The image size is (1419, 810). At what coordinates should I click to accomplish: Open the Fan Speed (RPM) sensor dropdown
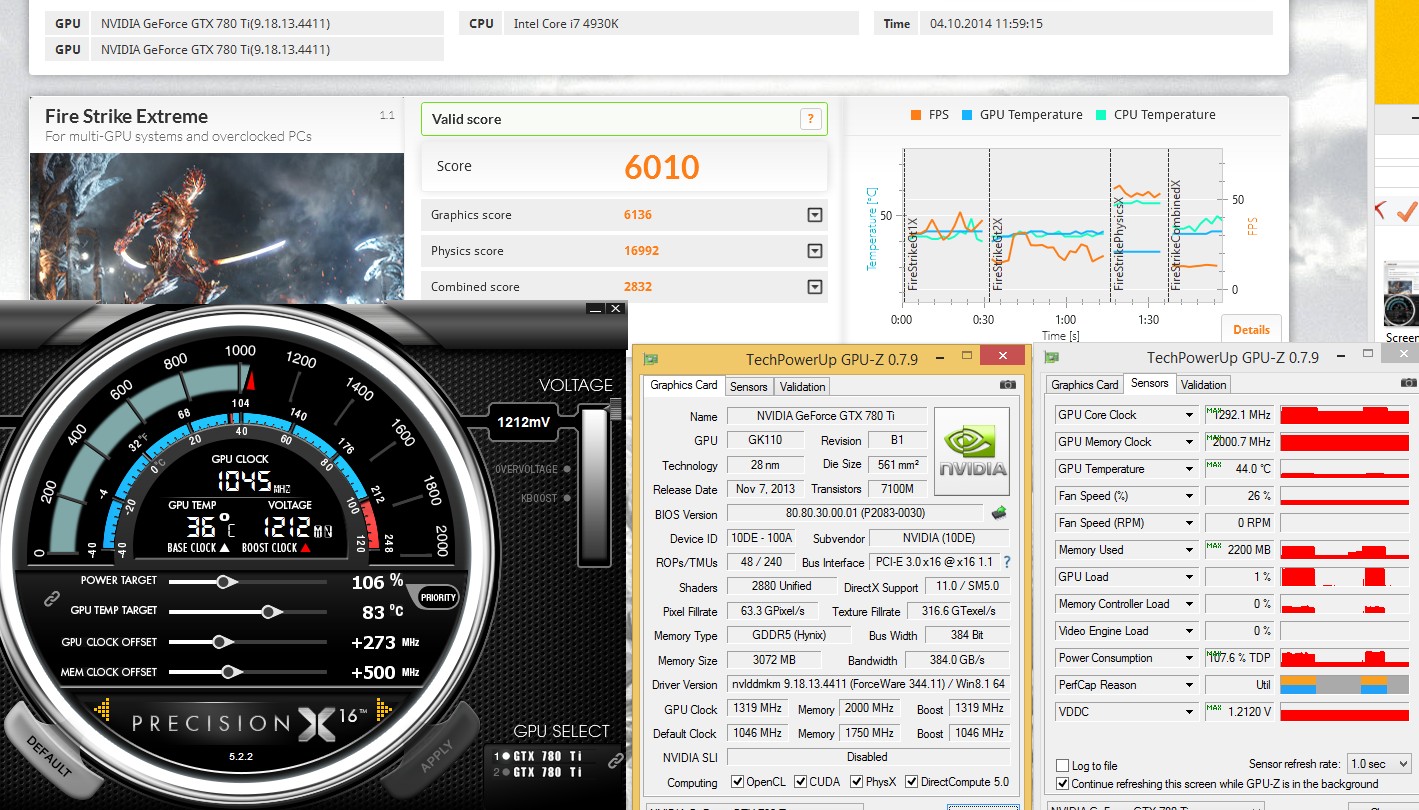(1189, 523)
